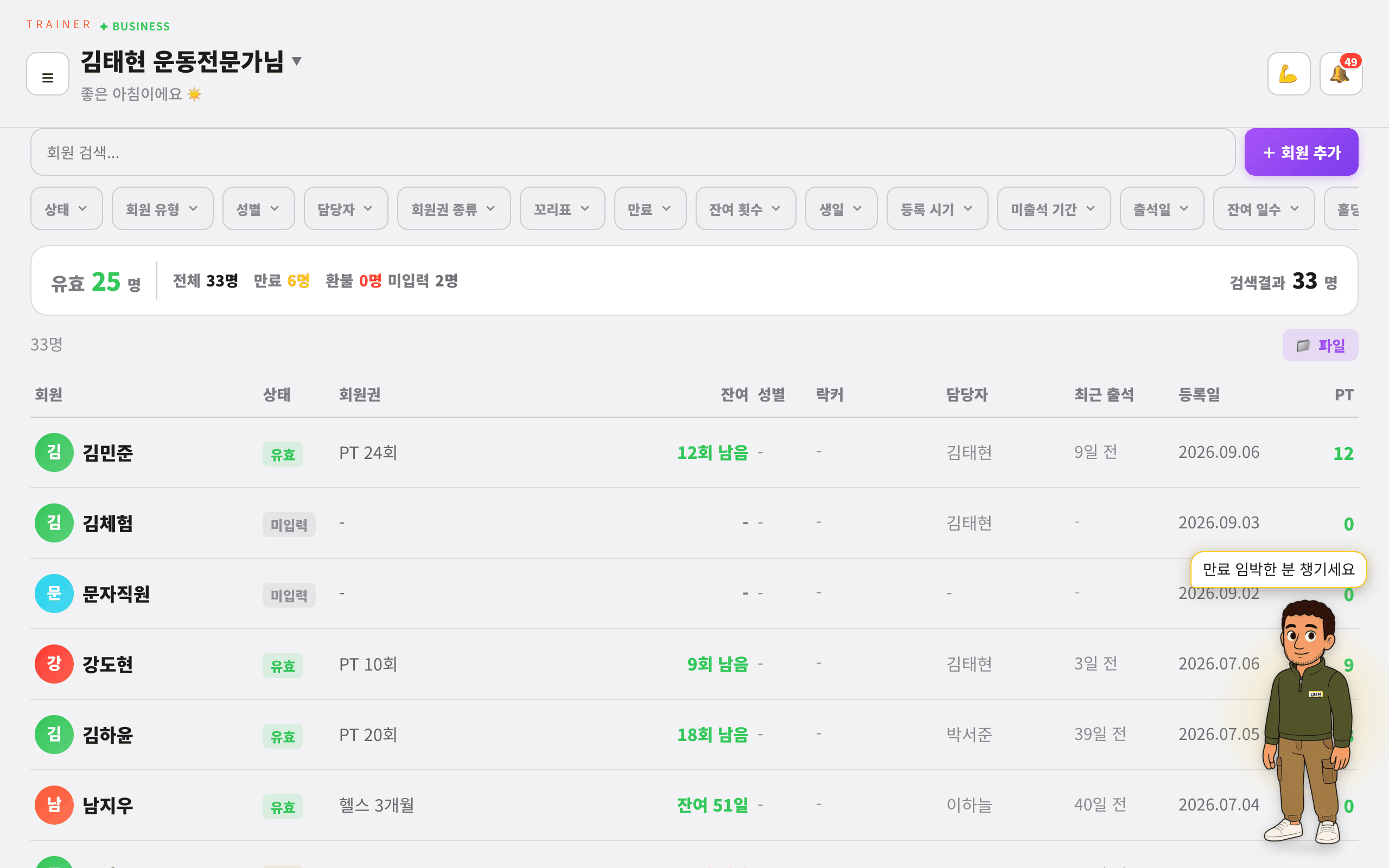Open the 잔여 일수 filter dropdown

1264,209
